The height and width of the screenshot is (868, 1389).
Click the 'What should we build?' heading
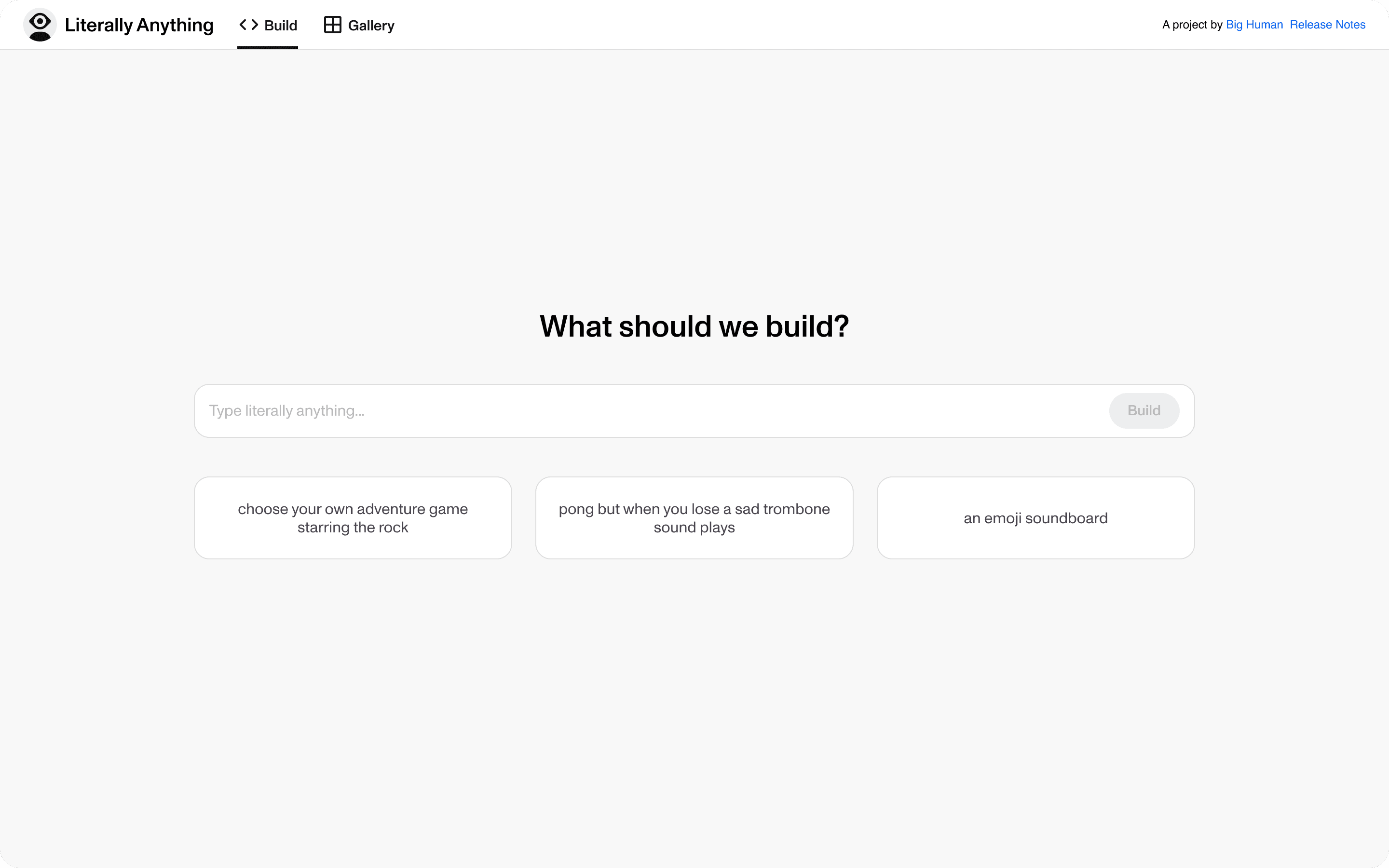694,326
